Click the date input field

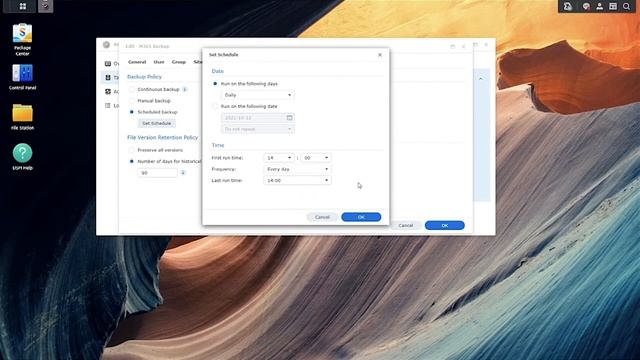point(258,118)
